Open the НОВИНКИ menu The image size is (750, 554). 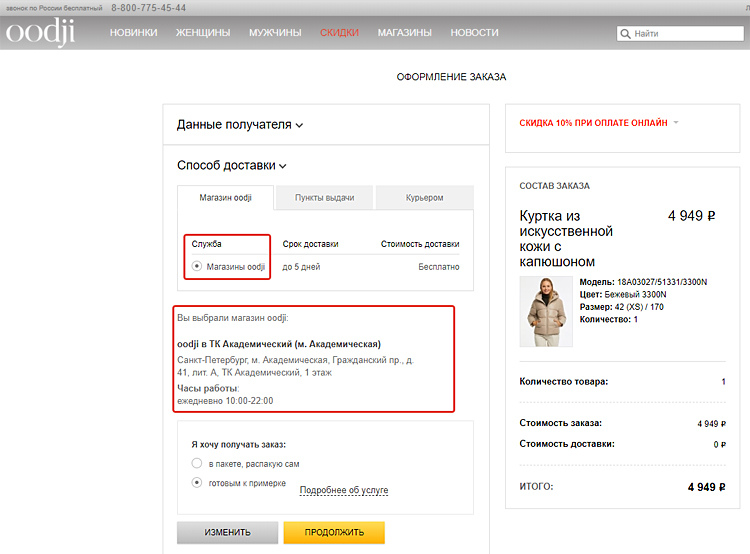pyautogui.click(x=133, y=33)
